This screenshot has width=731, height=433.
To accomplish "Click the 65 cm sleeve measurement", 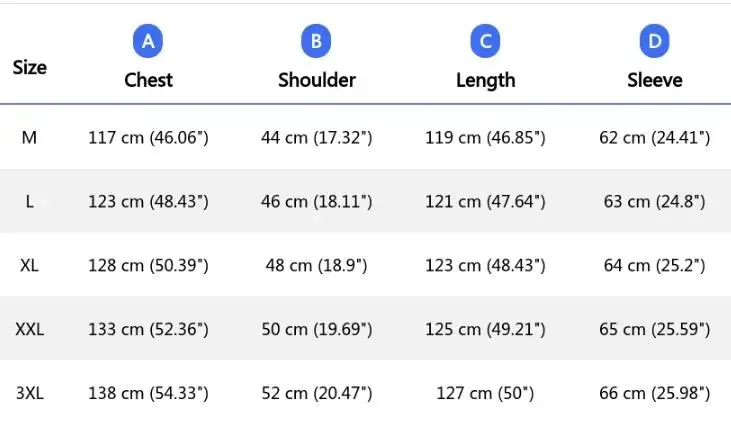I will pyautogui.click(x=654, y=329).
